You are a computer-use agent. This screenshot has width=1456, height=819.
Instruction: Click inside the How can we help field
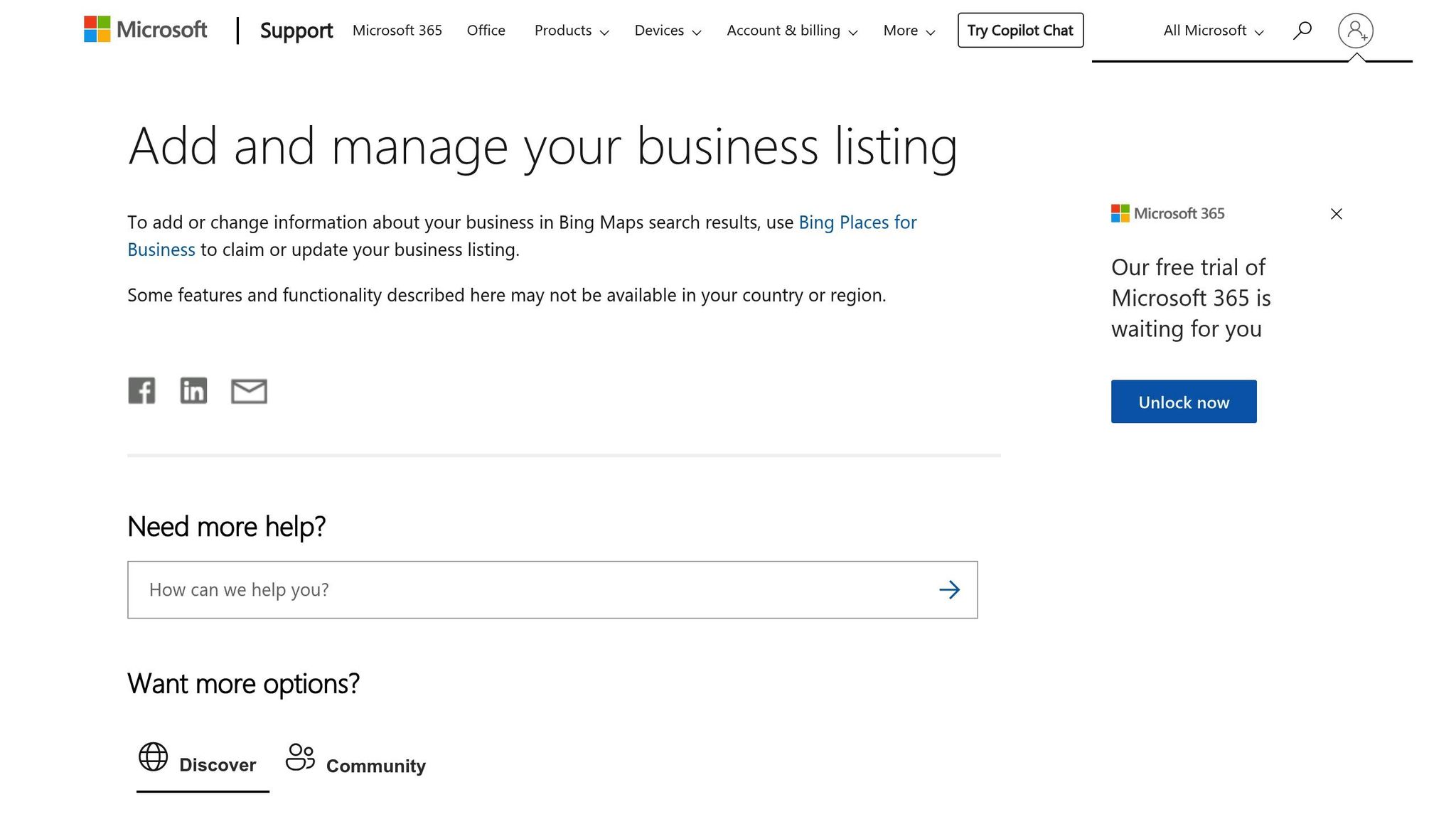coord(498,589)
